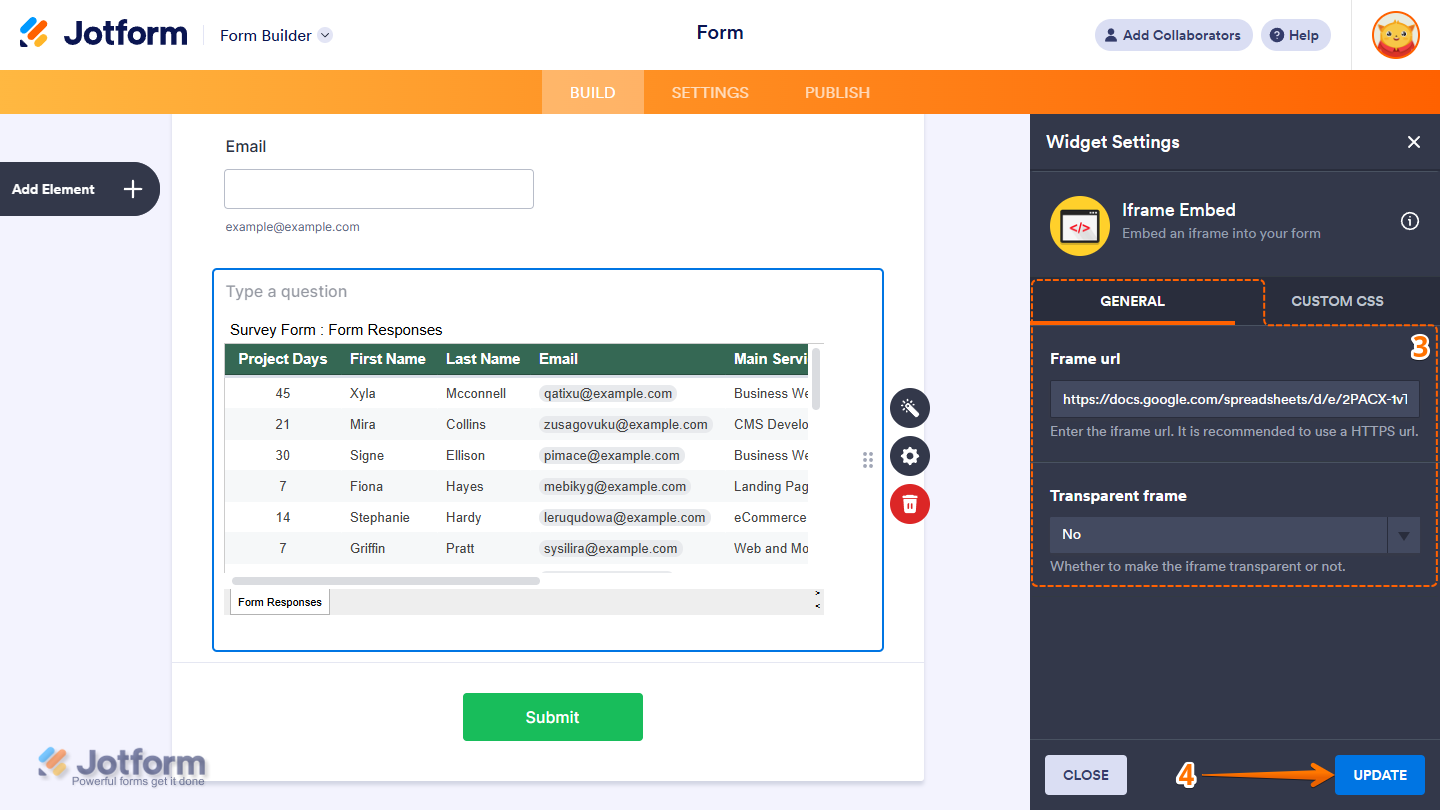The height and width of the screenshot is (810, 1440).
Task: Click the Type a question placeholder
Action: pyautogui.click(x=287, y=292)
